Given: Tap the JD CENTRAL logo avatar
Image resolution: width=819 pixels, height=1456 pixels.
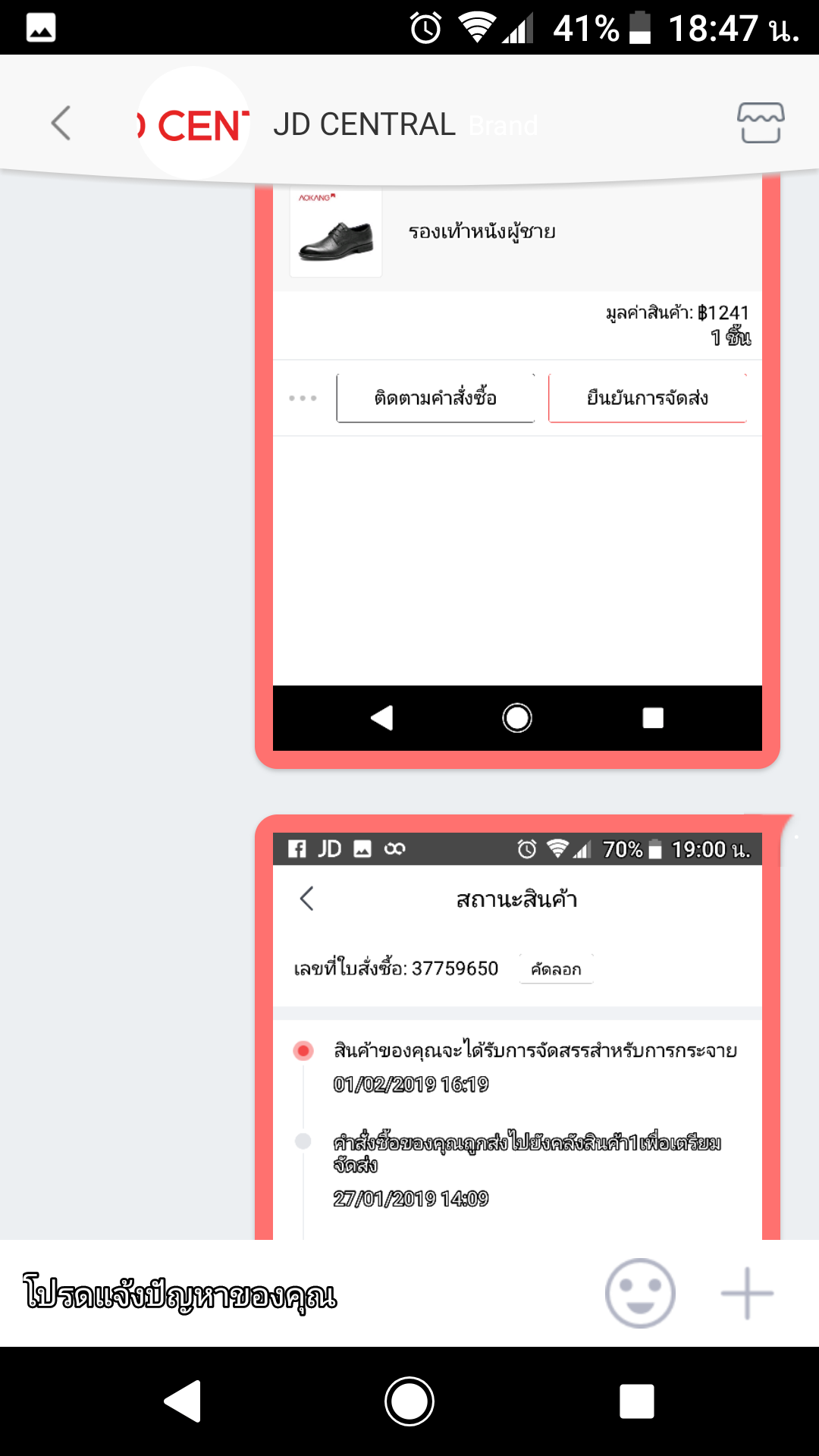Looking at the screenshot, I should point(193,123).
